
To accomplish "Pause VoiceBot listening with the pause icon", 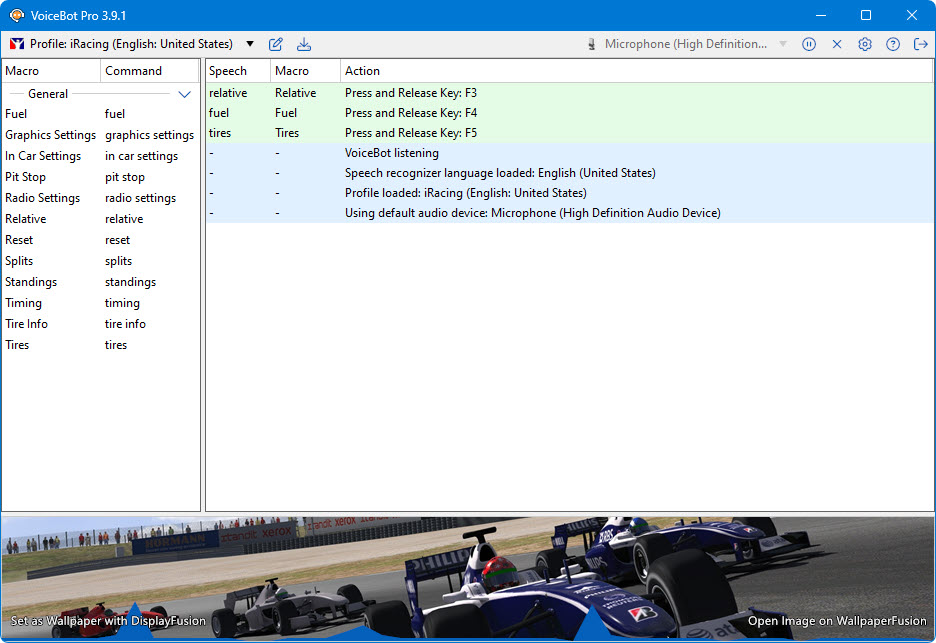I will click(809, 44).
